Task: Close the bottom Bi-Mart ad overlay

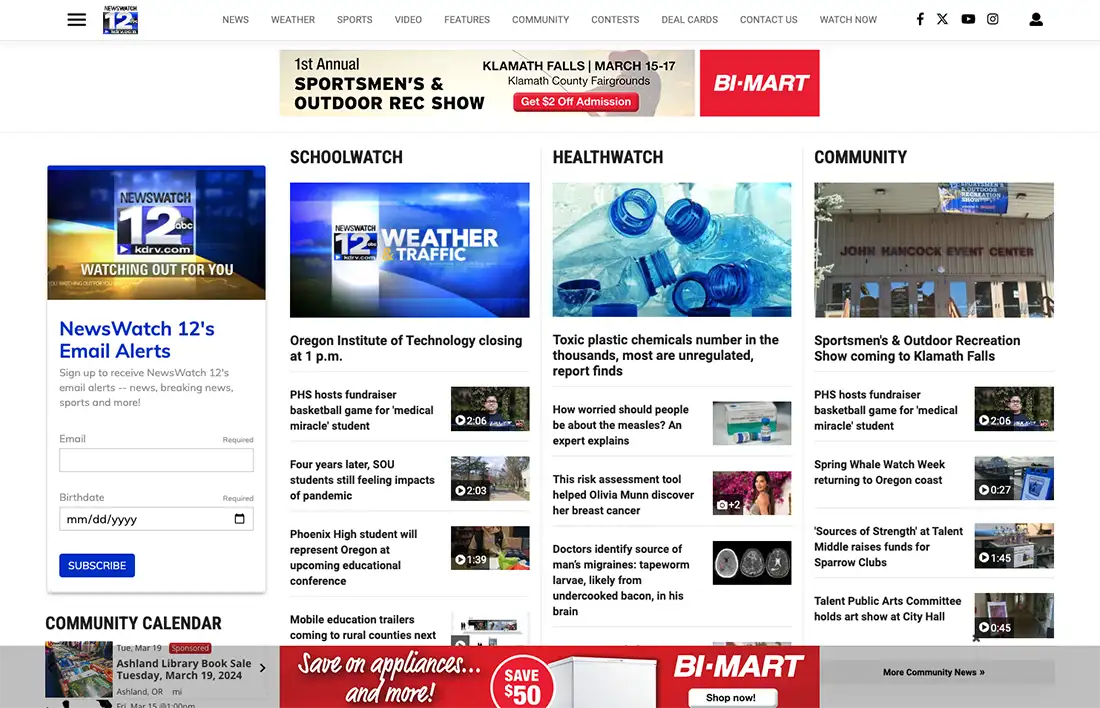Action: click(x=976, y=639)
